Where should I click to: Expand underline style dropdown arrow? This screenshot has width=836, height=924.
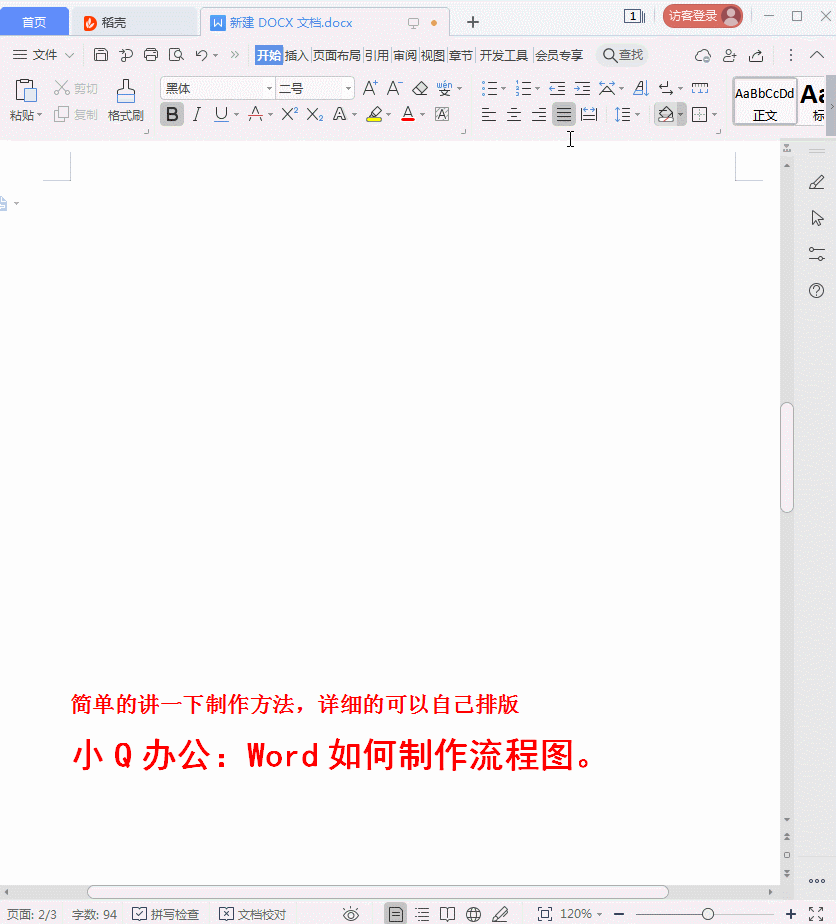click(236, 114)
